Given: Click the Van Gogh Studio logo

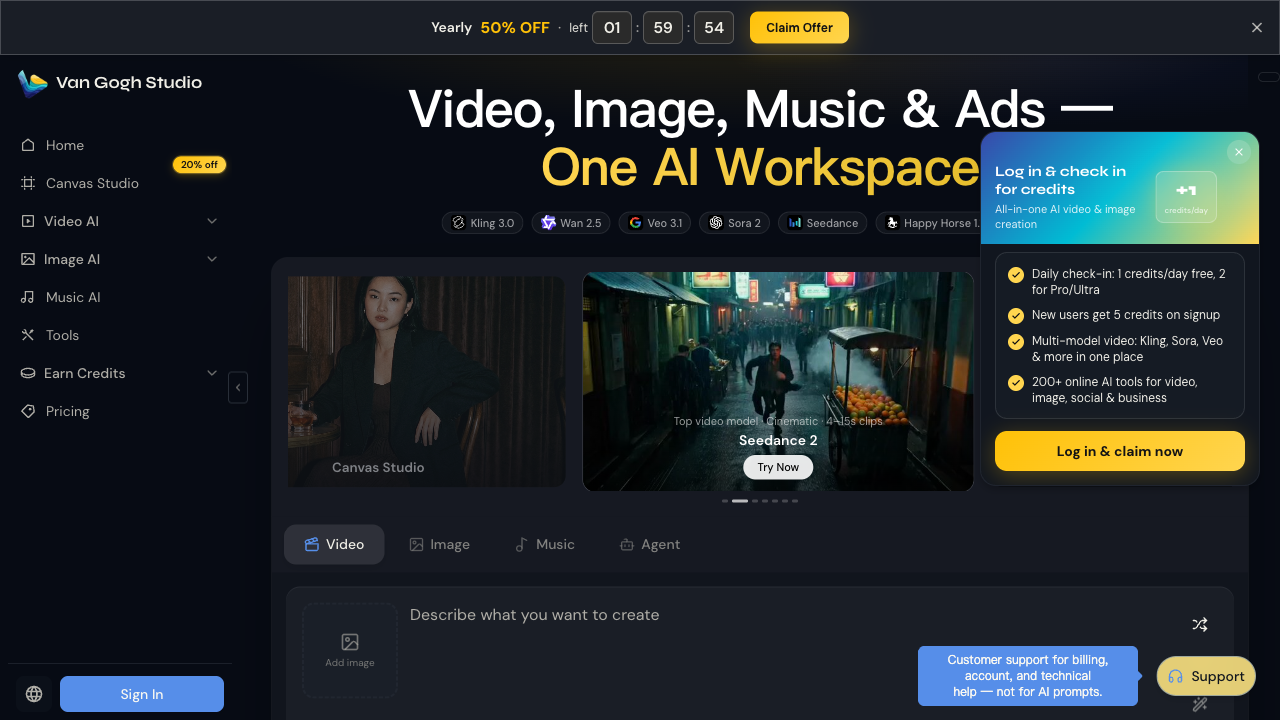Looking at the screenshot, I should [110, 83].
